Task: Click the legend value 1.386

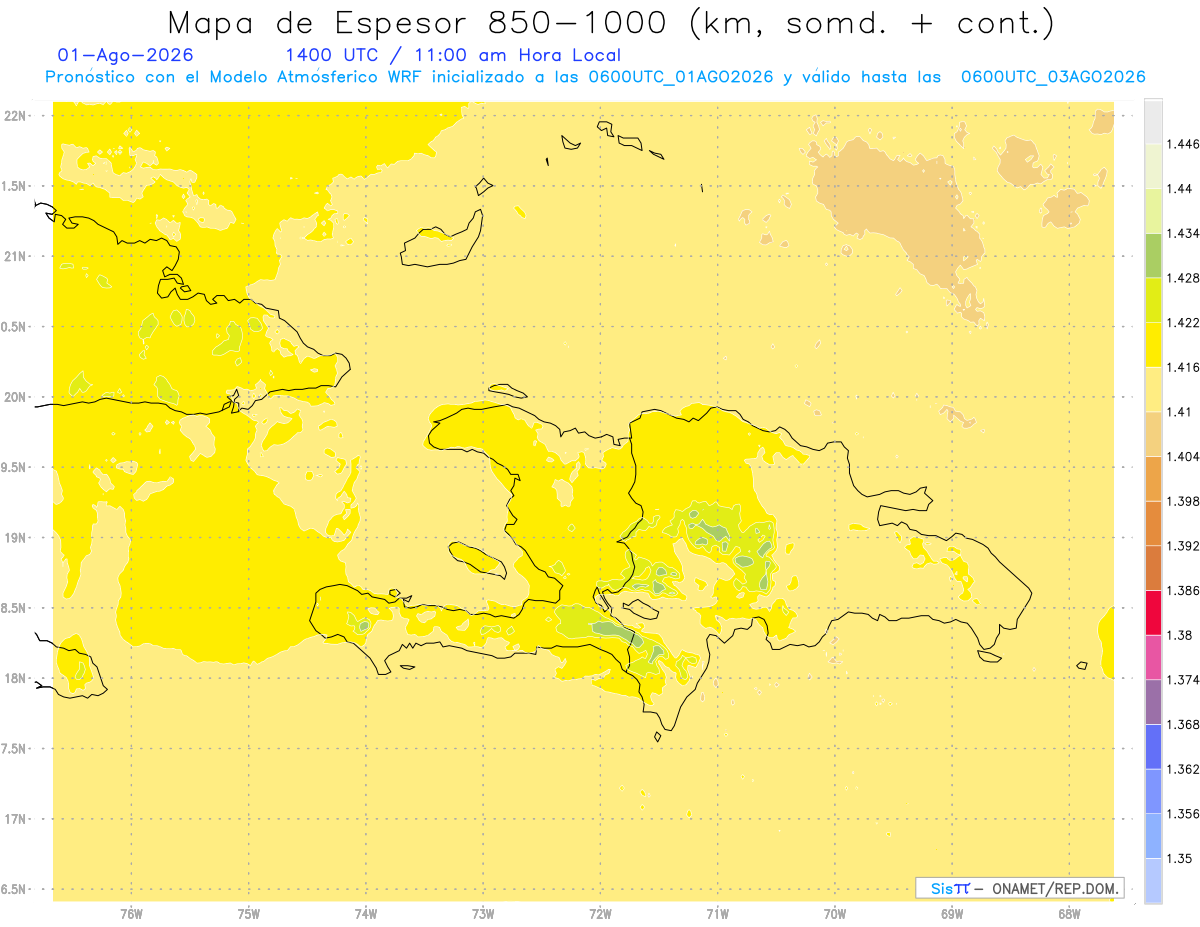Action: pyautogui.click(x=1184, y=590)
